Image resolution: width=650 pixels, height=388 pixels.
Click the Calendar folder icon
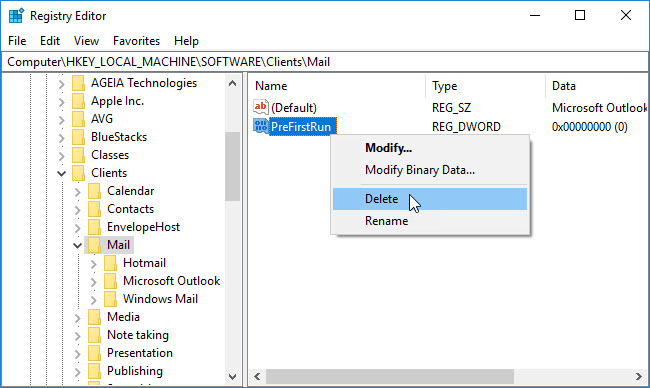(95, 191)
